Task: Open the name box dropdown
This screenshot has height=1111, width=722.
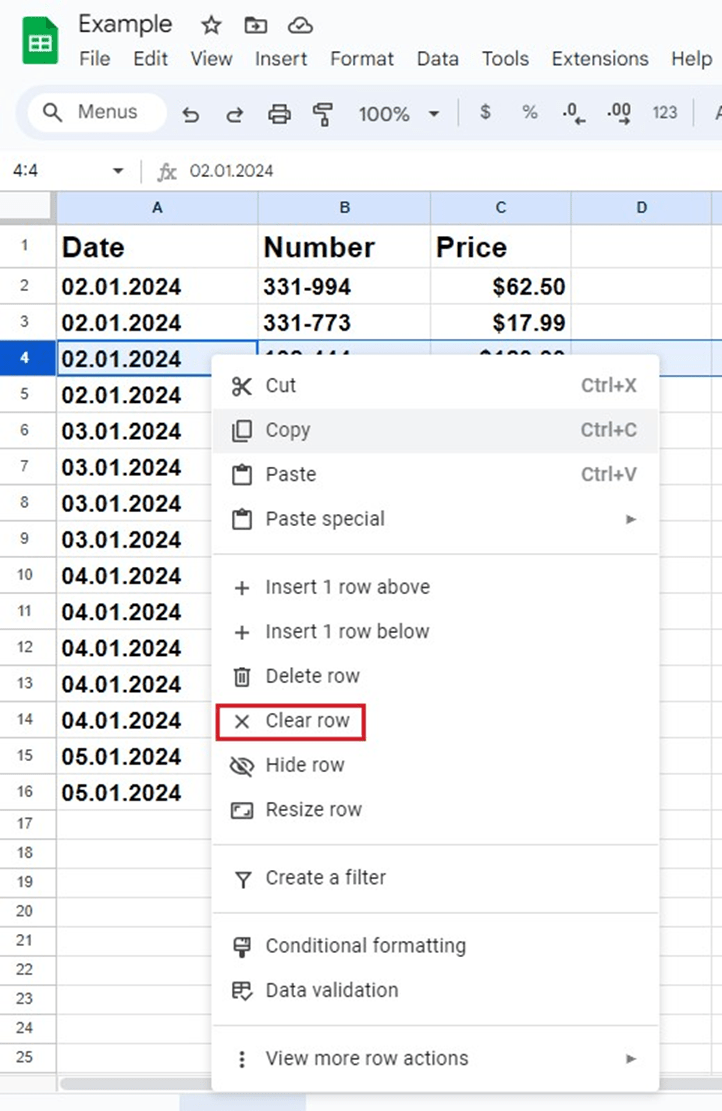Action: coord(117,171)
